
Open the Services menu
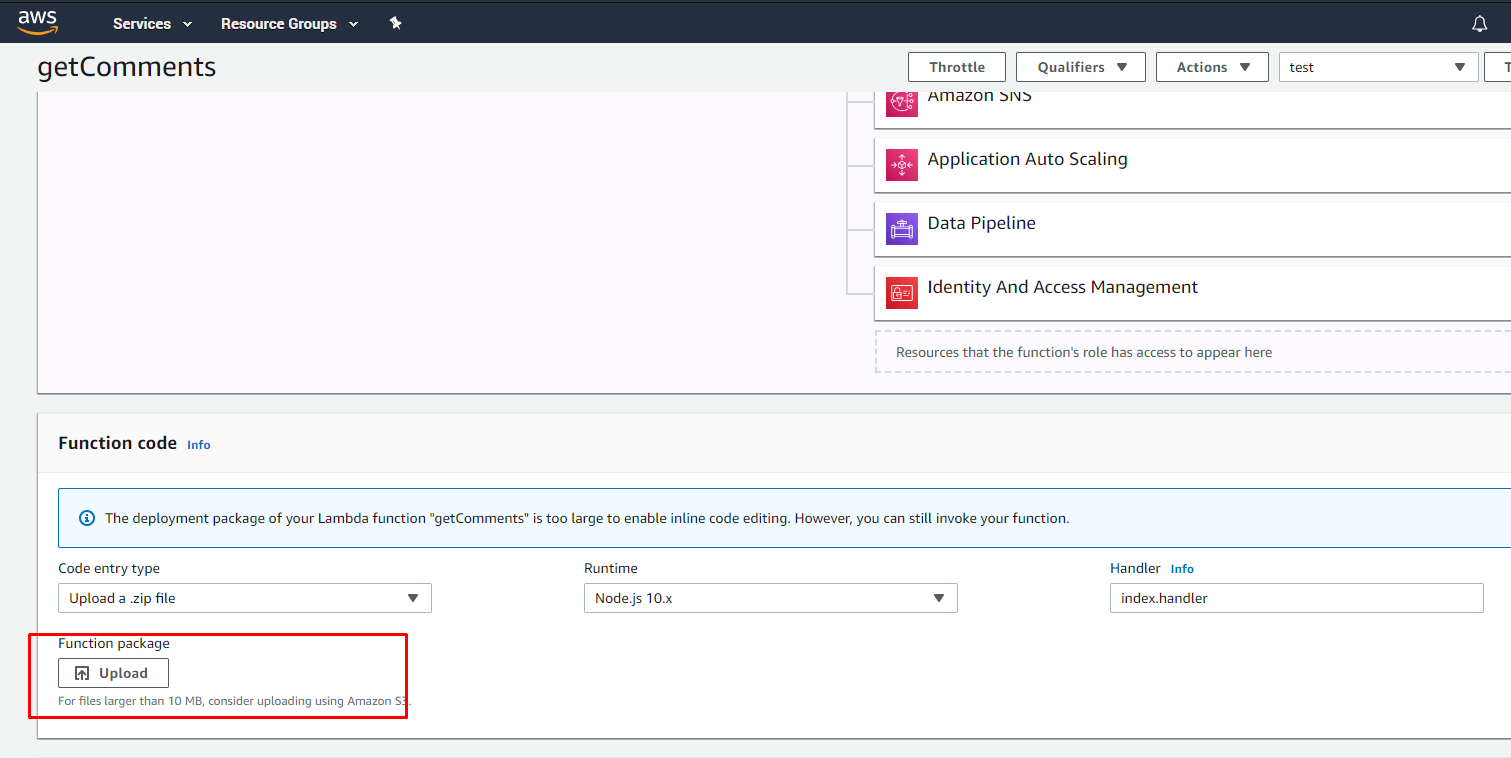point(152,23)
